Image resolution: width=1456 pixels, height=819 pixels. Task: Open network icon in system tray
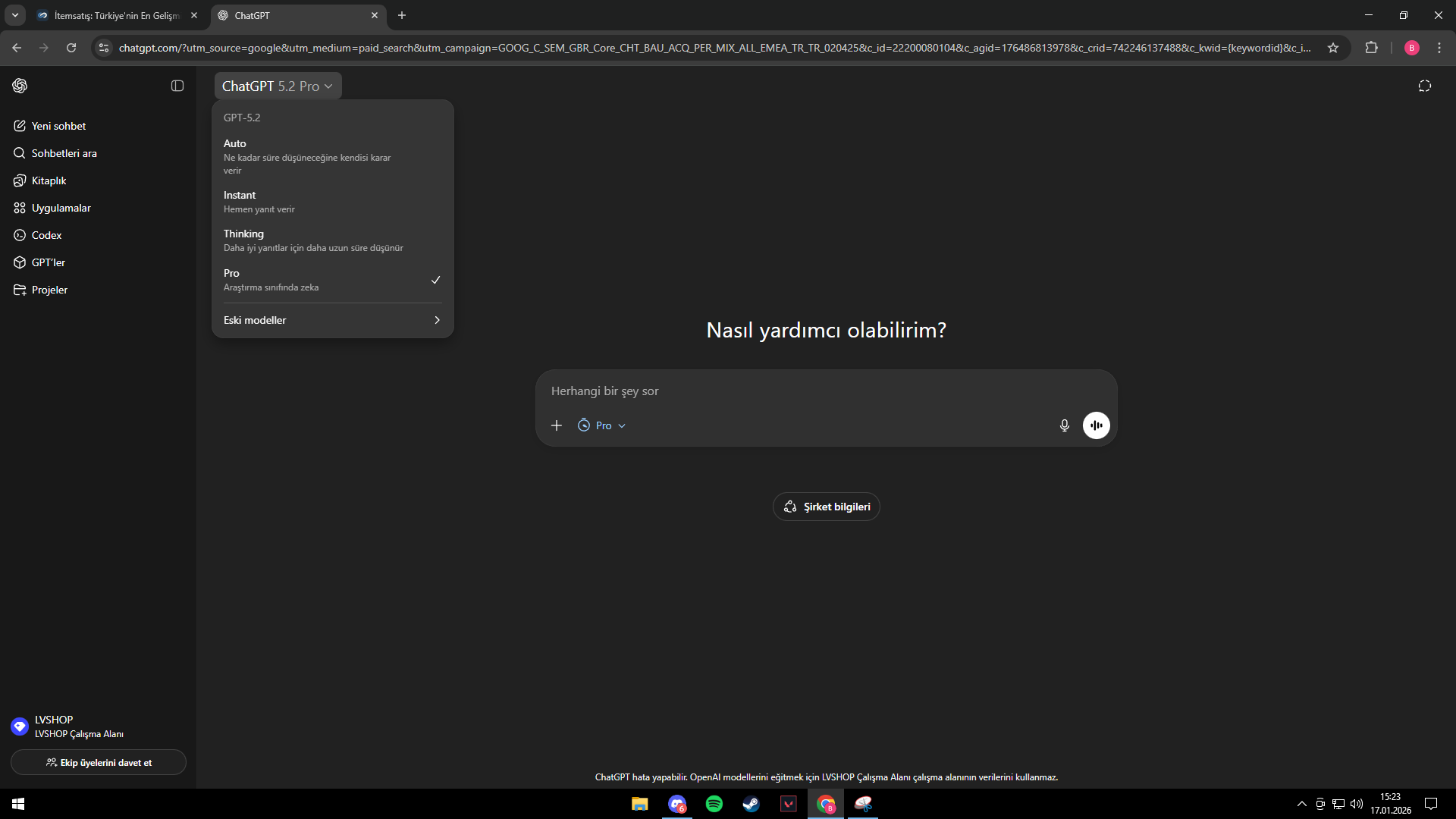pos(1338,804)
